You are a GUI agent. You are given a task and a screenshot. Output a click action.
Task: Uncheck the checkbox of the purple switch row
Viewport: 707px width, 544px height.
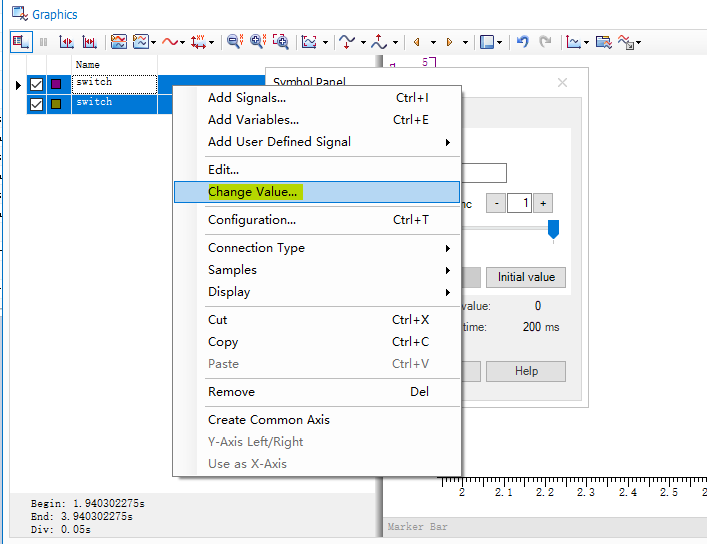point(36,84)
